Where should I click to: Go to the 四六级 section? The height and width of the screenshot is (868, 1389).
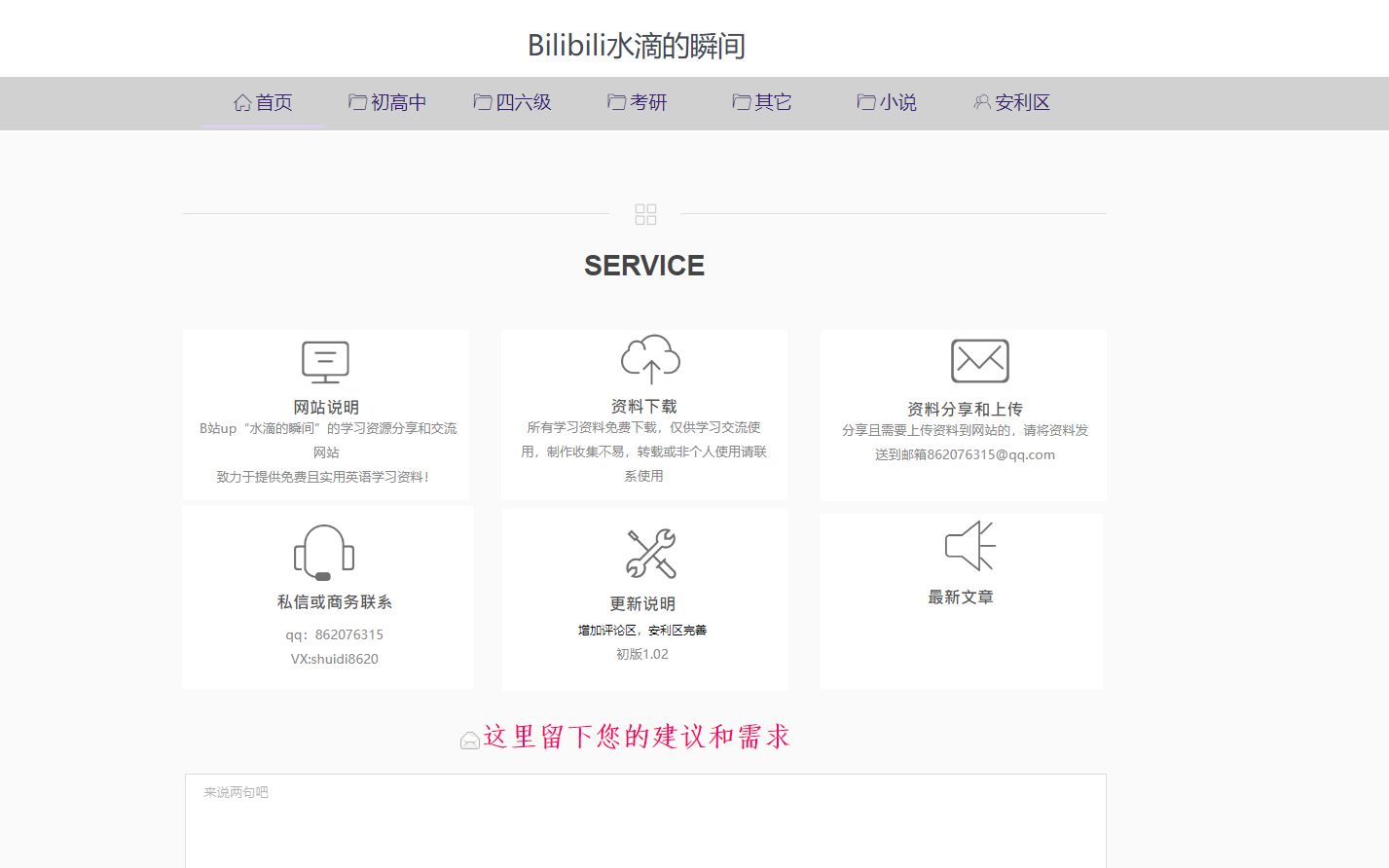512,102
